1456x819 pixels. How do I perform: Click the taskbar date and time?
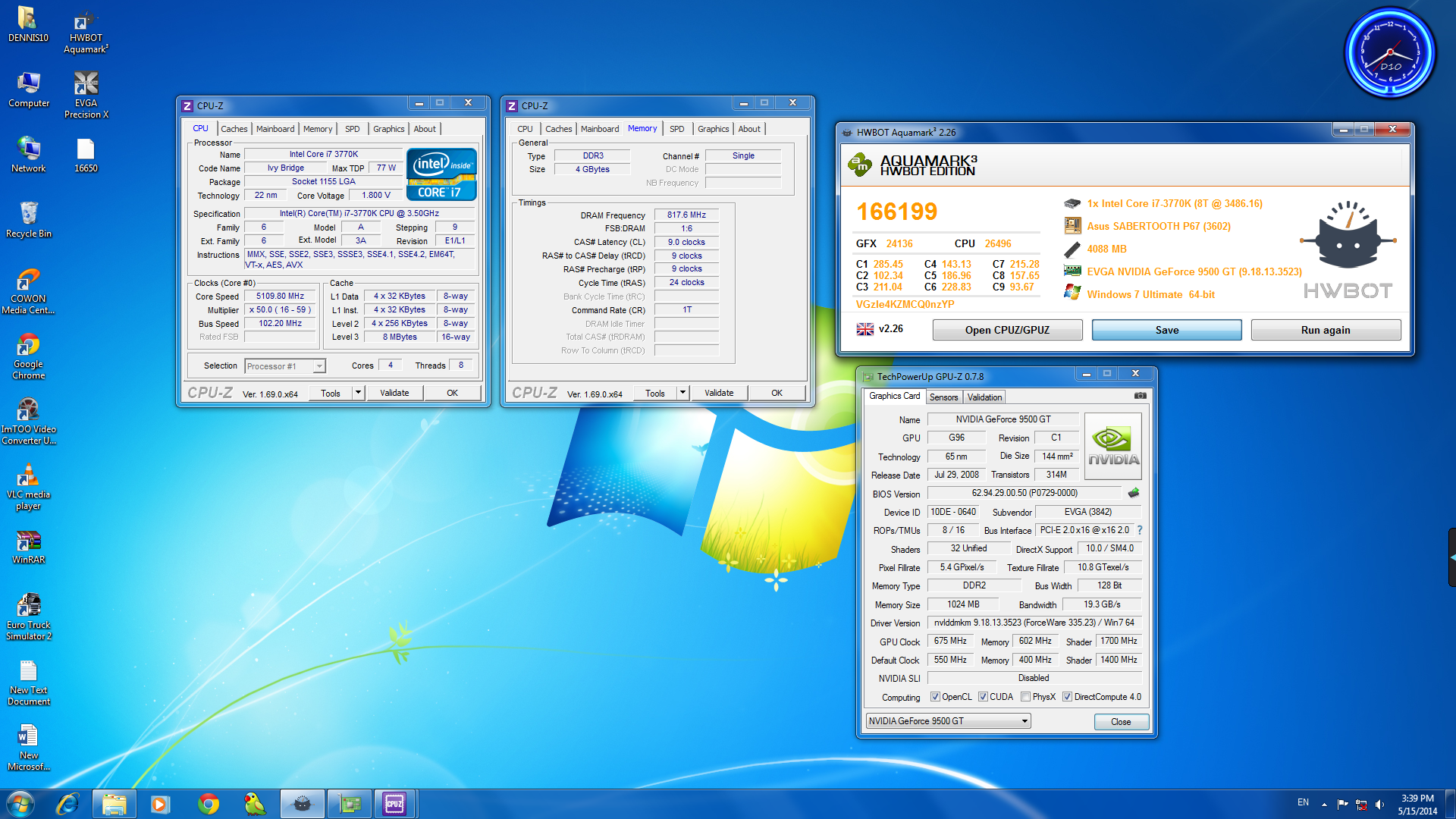[1417, 805]
